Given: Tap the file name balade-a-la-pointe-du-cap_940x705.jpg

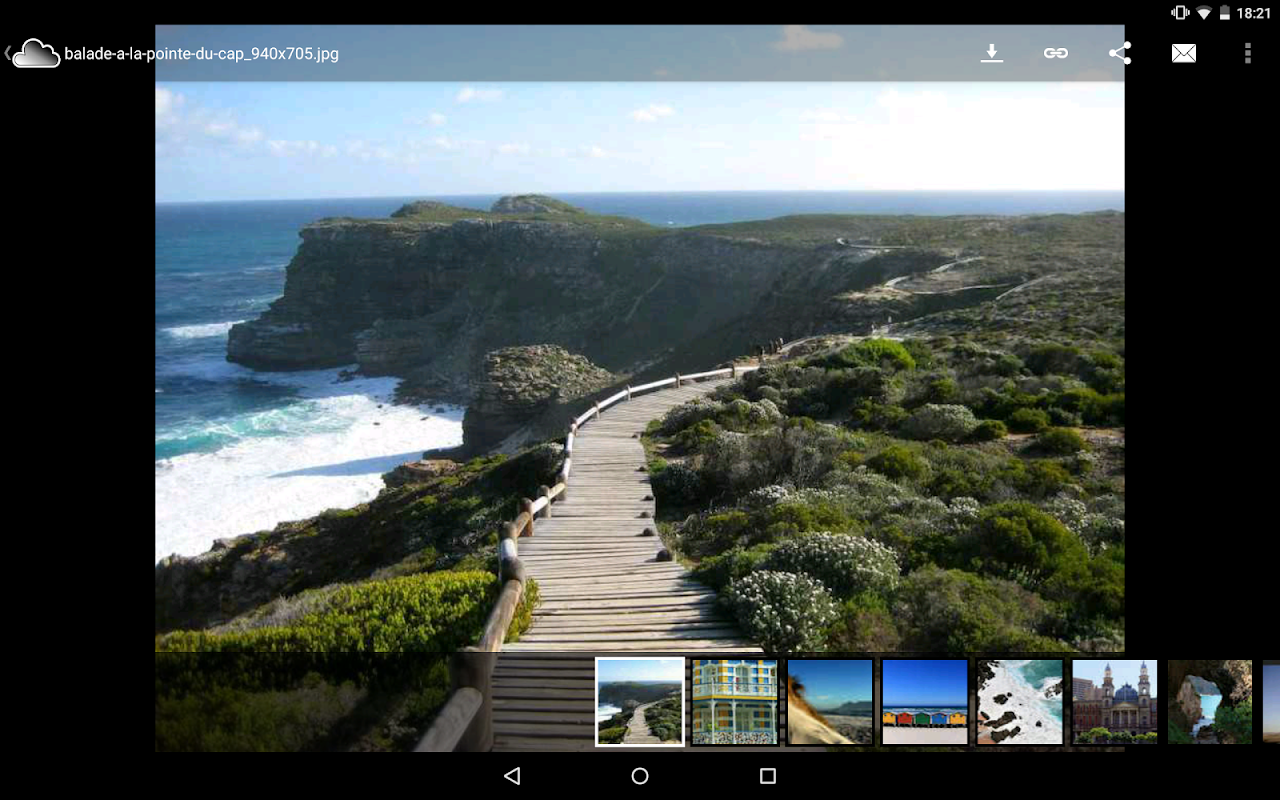Looking at the screenshot, I should (201, 54).
